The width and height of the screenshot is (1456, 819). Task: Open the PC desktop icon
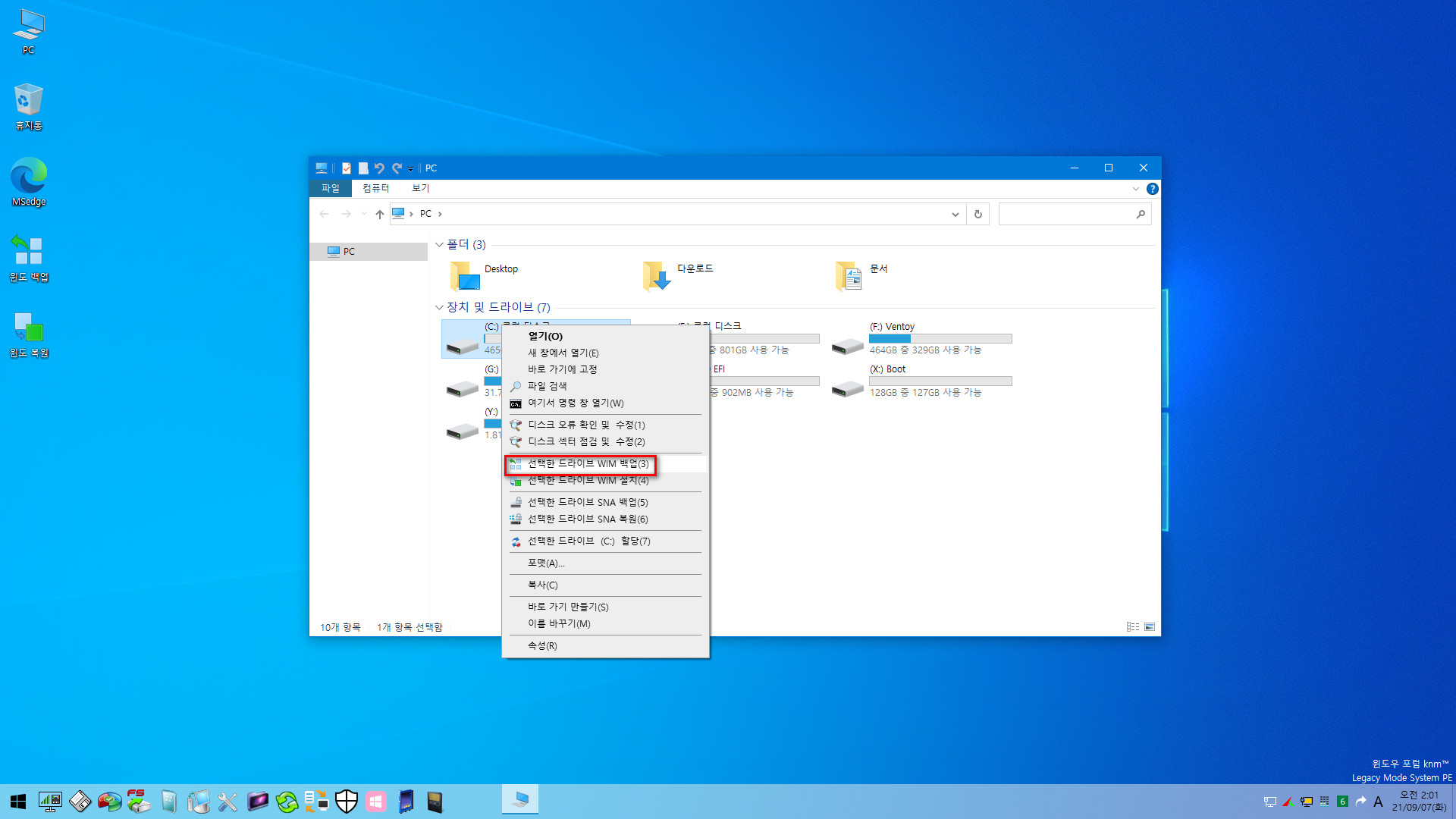pos(29,32)
